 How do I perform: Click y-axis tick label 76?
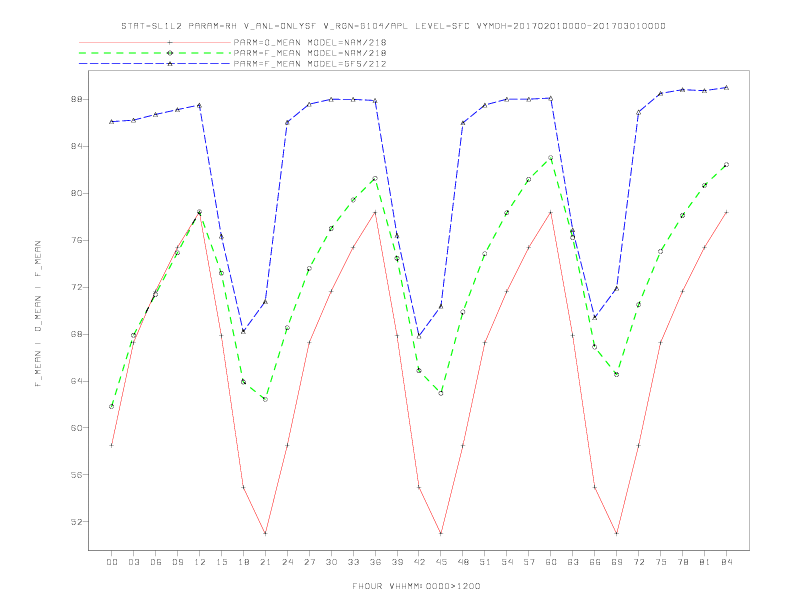click(x=76, y=240)
